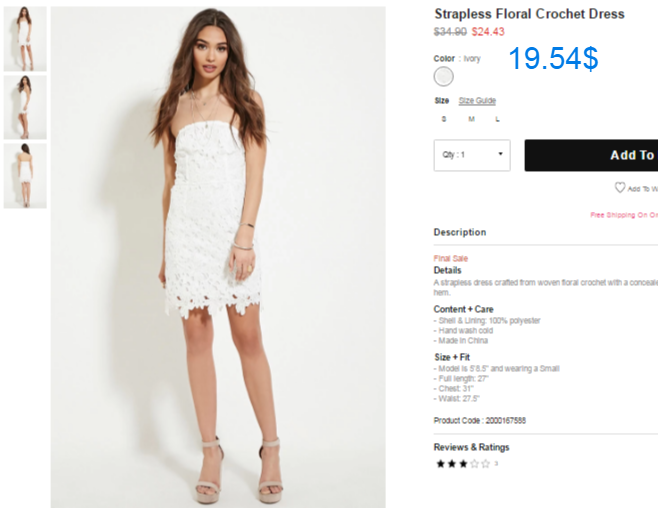Select size M option

(471, 119)
